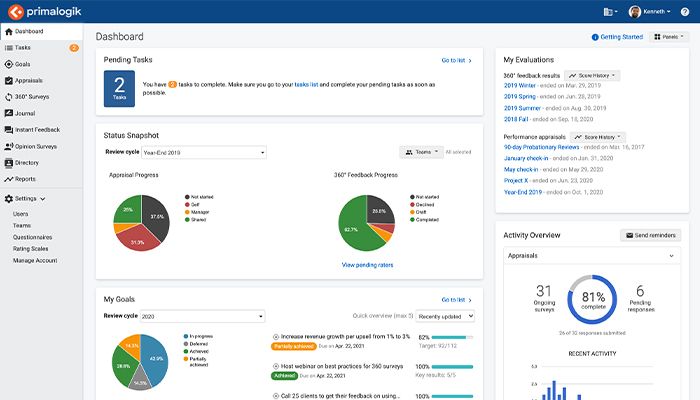Click the Journal icon in sidebar

tap(8, 113)
